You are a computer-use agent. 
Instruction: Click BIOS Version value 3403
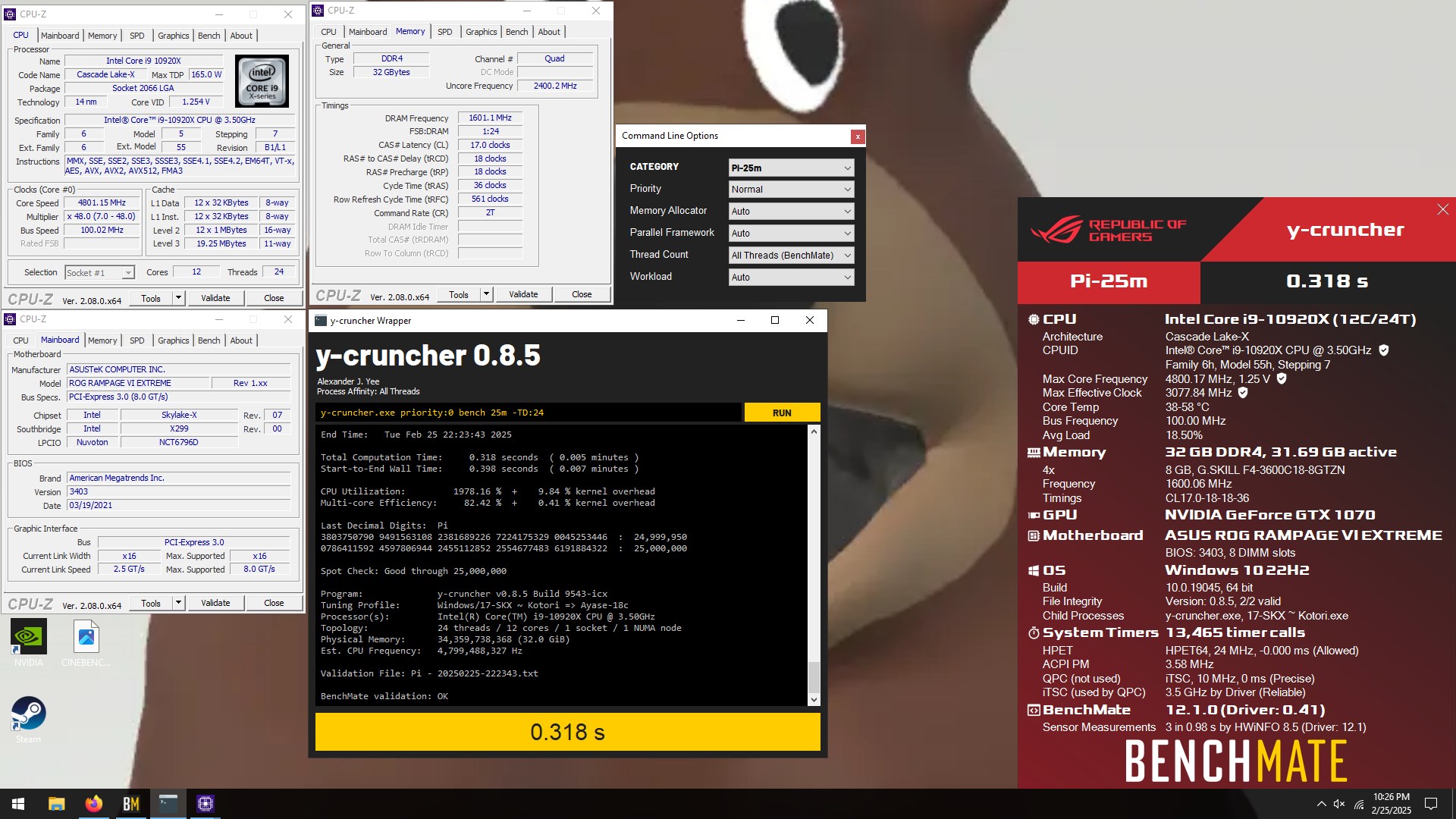pyautogui.click(x=178, y=491)
